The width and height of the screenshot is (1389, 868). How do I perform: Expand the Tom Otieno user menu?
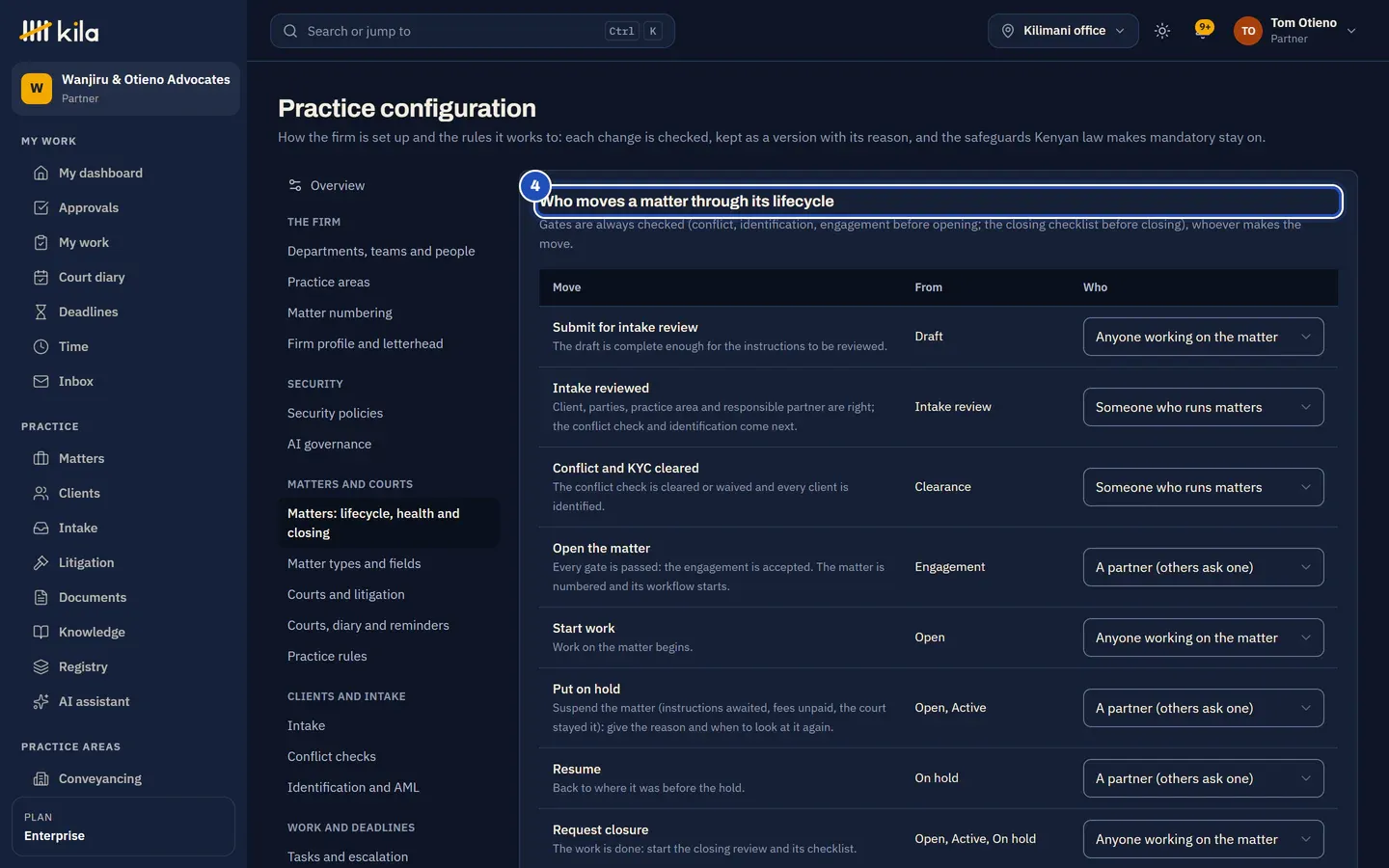click(x=1295, y=31)
